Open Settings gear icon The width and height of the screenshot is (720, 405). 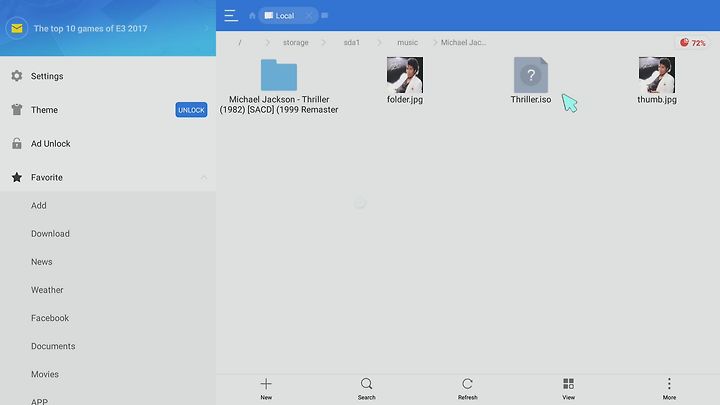pos(17,76)
